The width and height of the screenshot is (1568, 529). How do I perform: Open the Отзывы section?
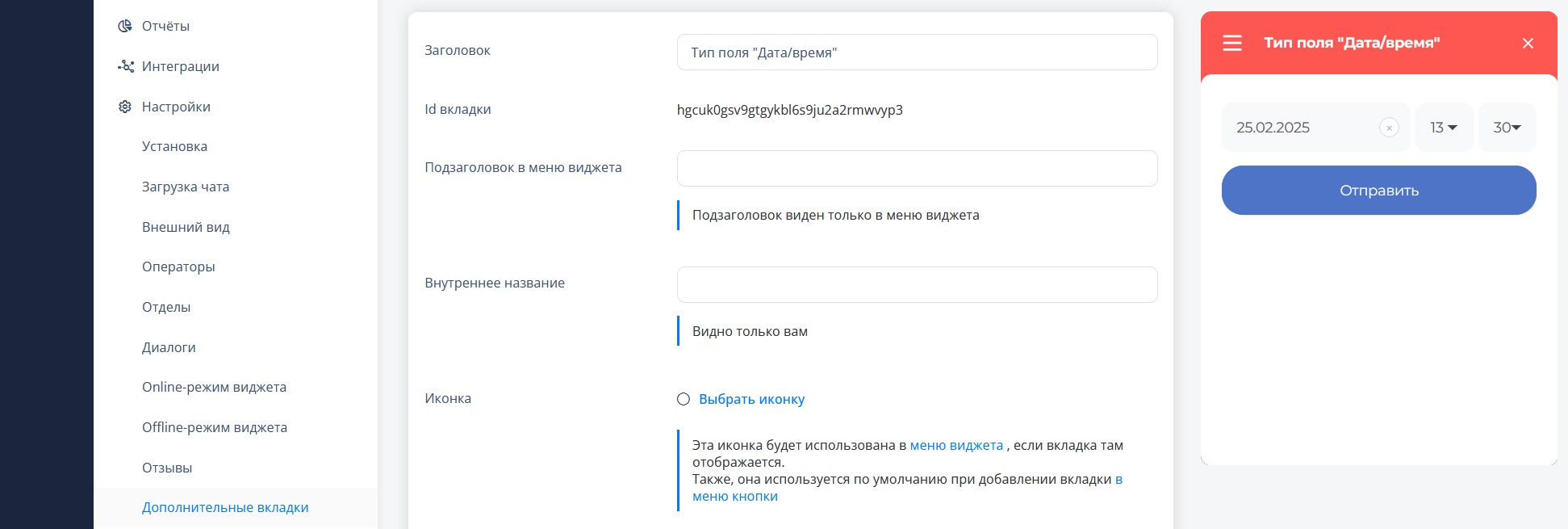tap(167, 468)
